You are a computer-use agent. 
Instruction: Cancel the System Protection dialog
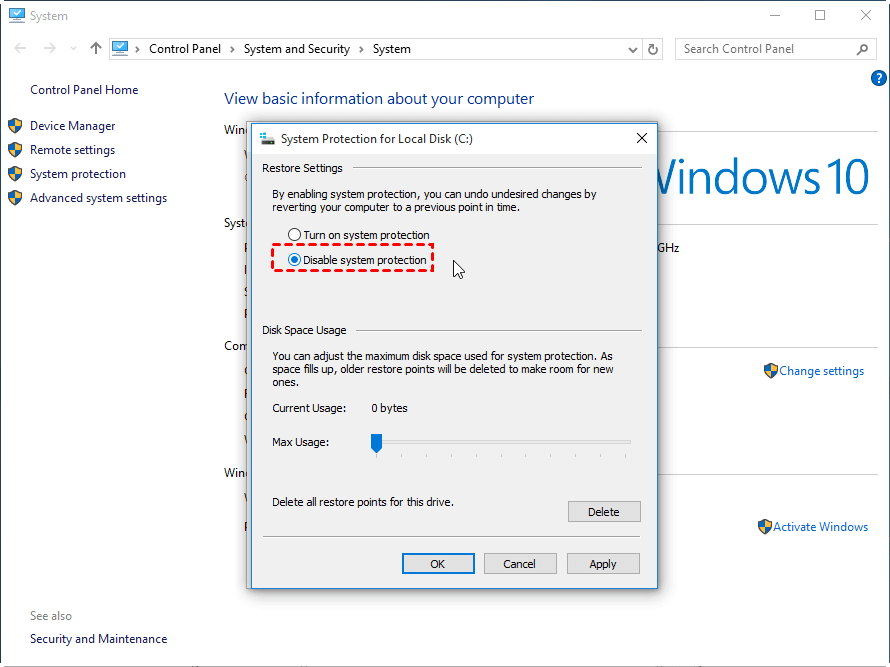[x=520, y=564]
